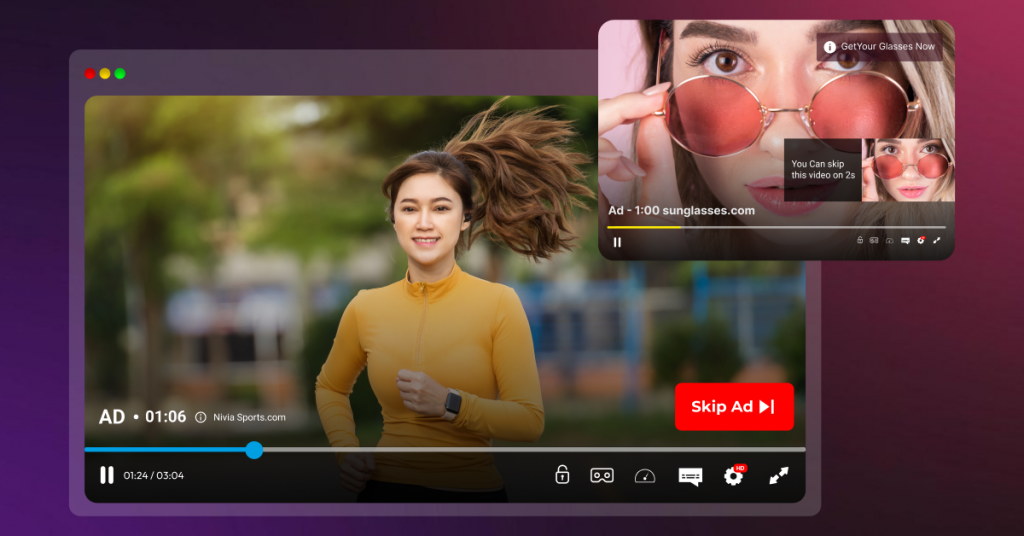Click the green window maximize dot
The height and width of the screenshot is (536, 1024).
tap(120, 74)
